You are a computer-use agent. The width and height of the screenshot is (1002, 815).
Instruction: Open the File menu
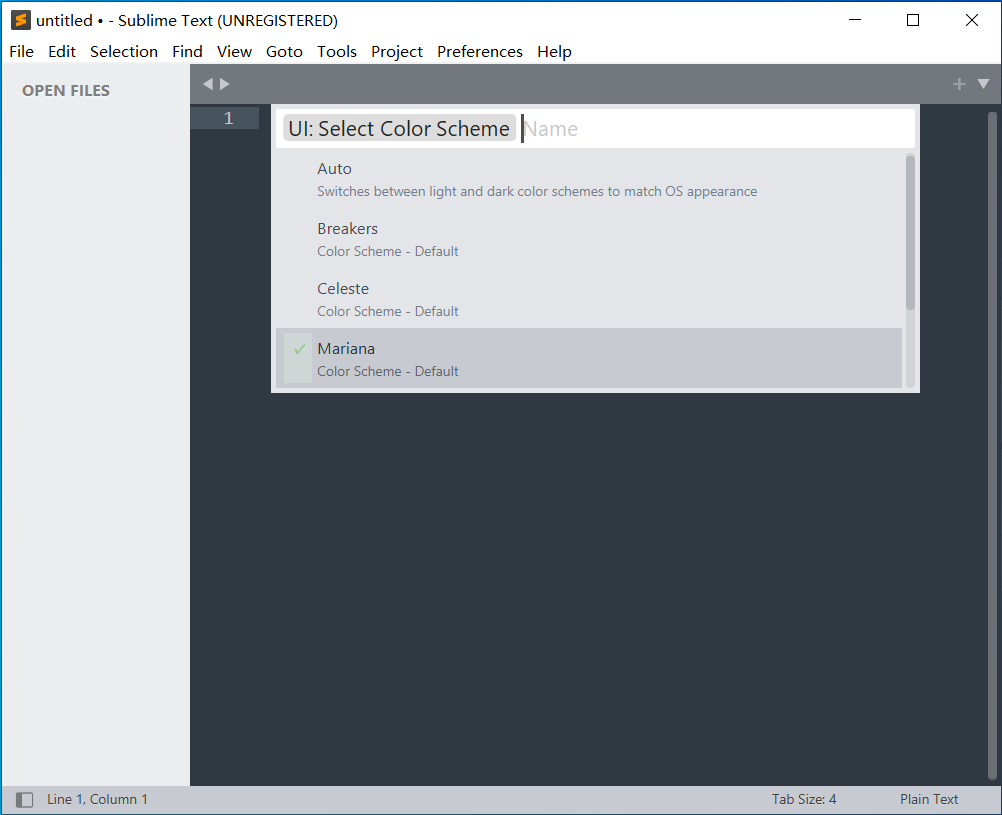coord(21,51)
